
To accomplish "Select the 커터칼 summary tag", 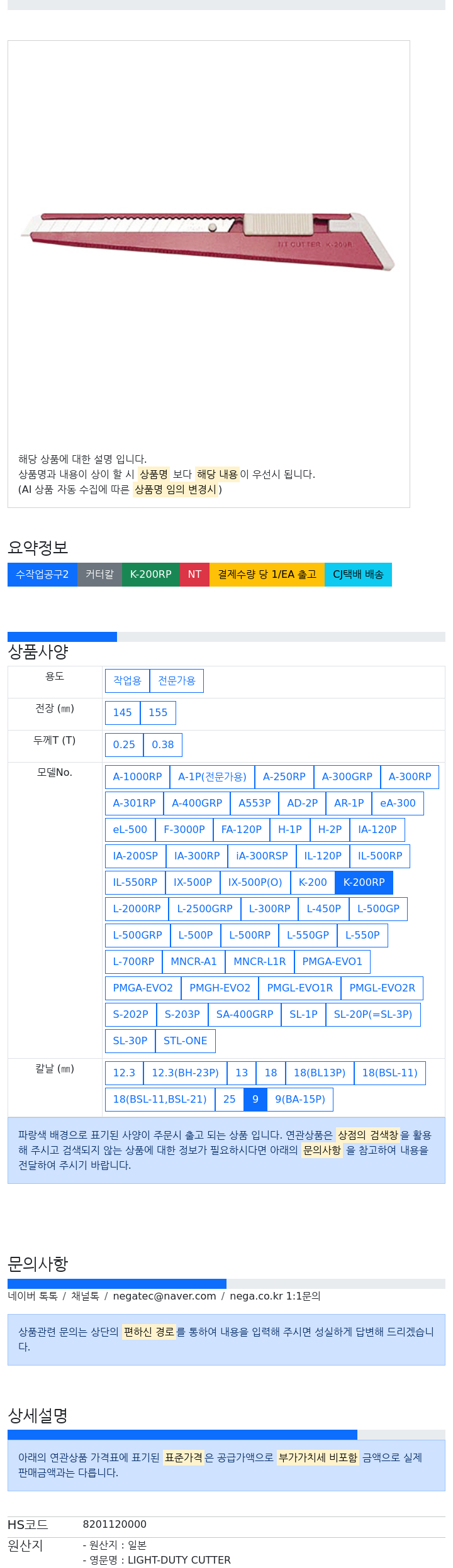I will click(x=99, y=575).
